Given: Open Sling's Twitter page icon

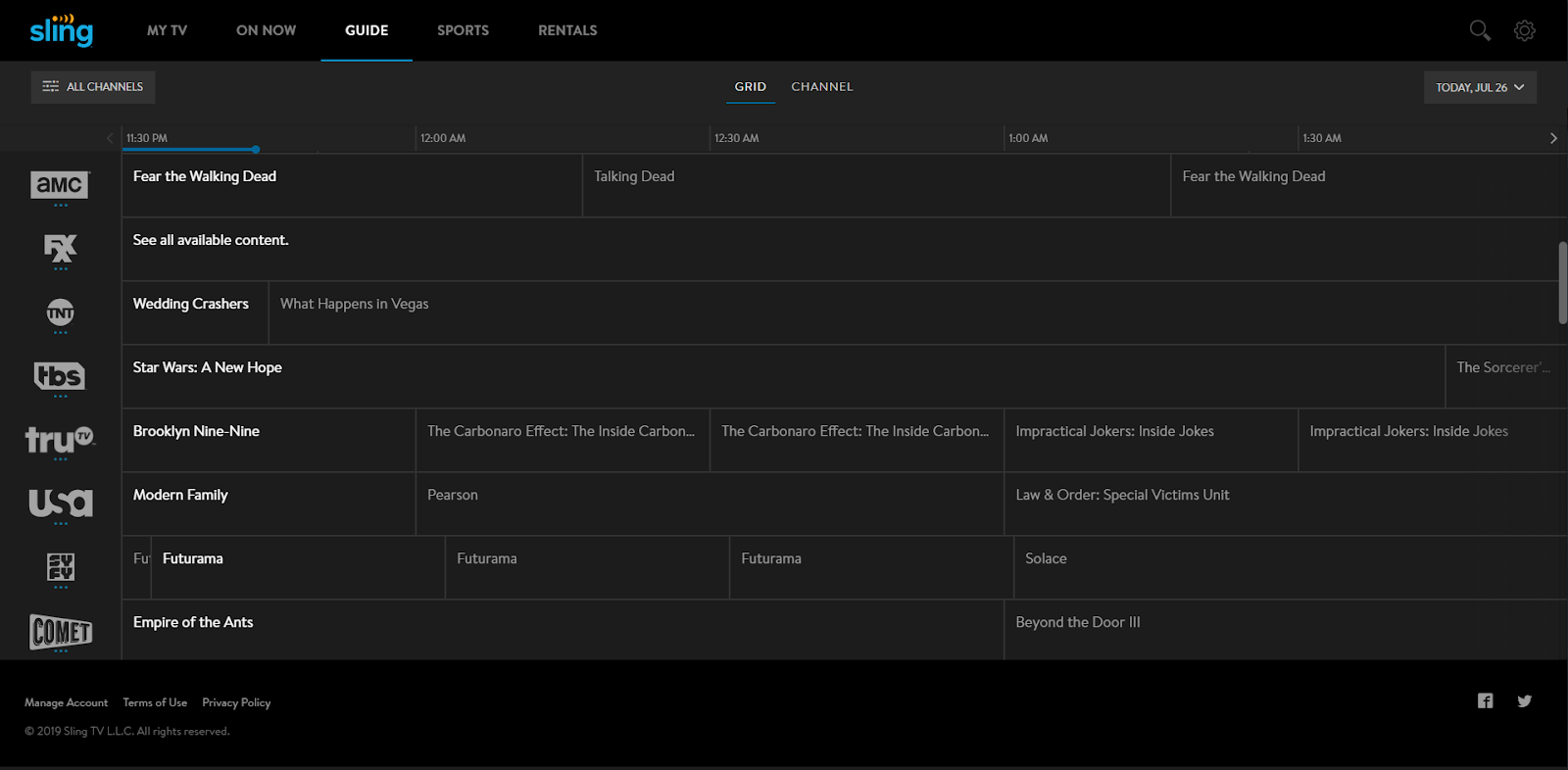Looking at the screenshot, I should pyautogui.click(x=1525, y=700).
